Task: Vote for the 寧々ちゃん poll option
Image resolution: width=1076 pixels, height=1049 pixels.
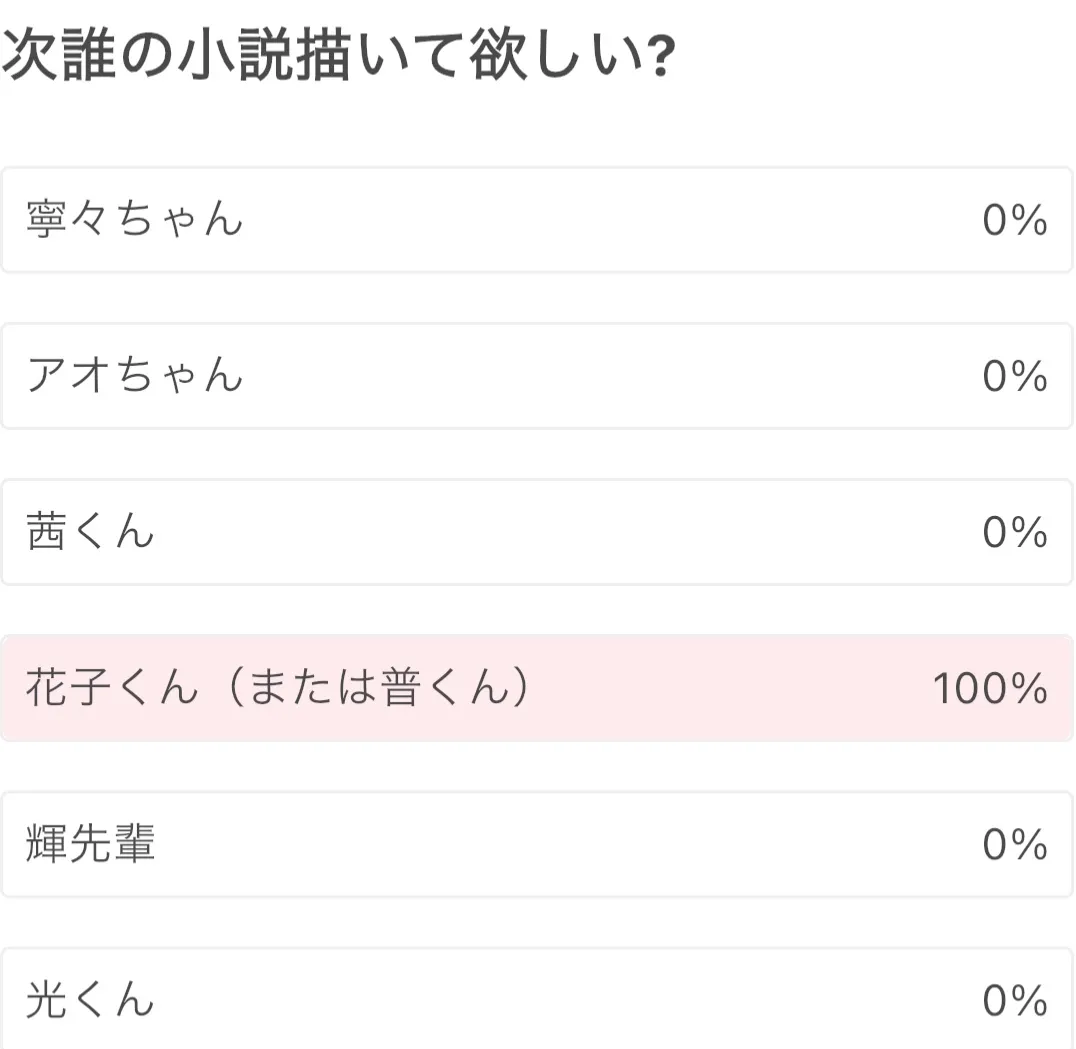Action: [x=537, y=220]
